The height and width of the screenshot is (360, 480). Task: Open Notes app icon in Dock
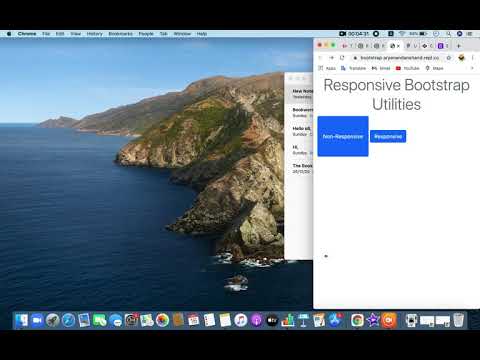point(225,320)
